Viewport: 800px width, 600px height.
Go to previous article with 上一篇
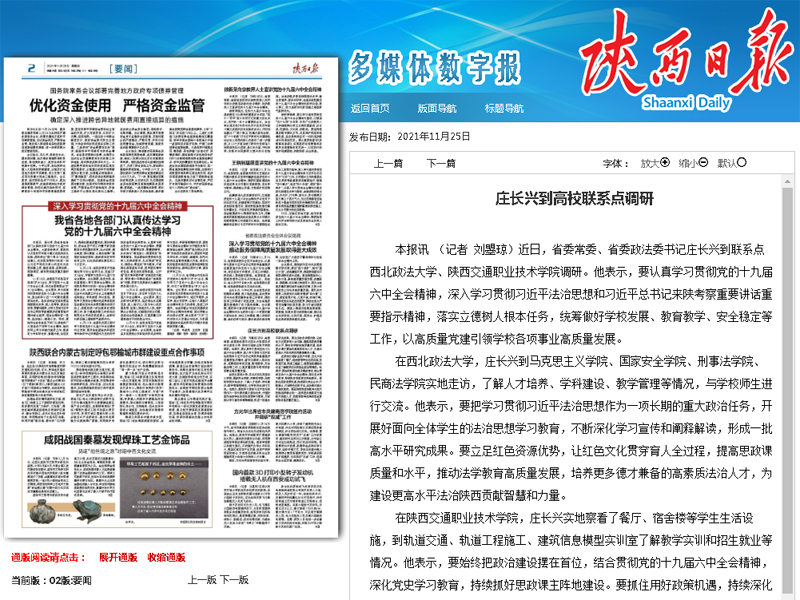pyautogui.click(x=388, y=163)
